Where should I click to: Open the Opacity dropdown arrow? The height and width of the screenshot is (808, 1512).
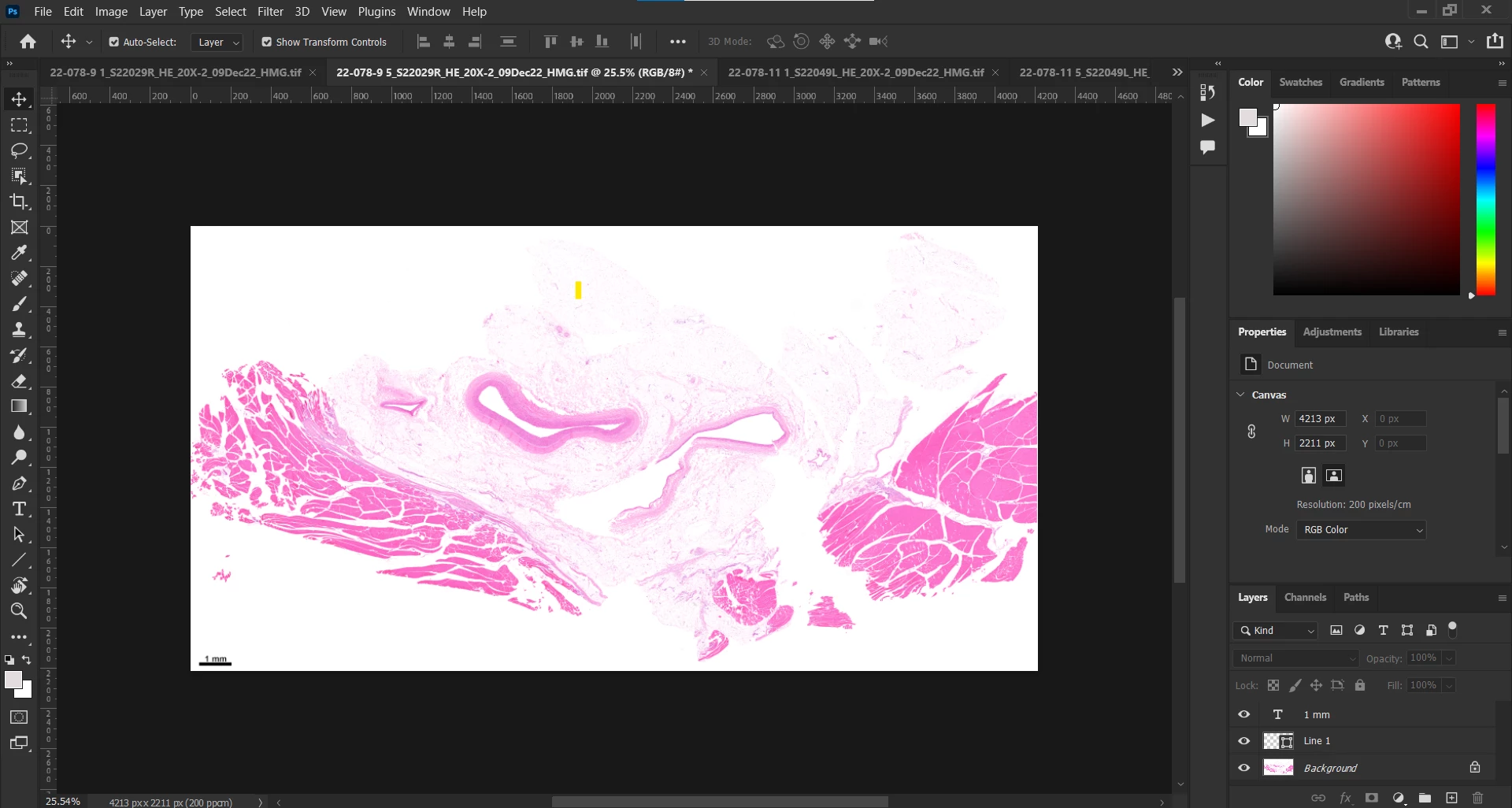click(1449, 658)
